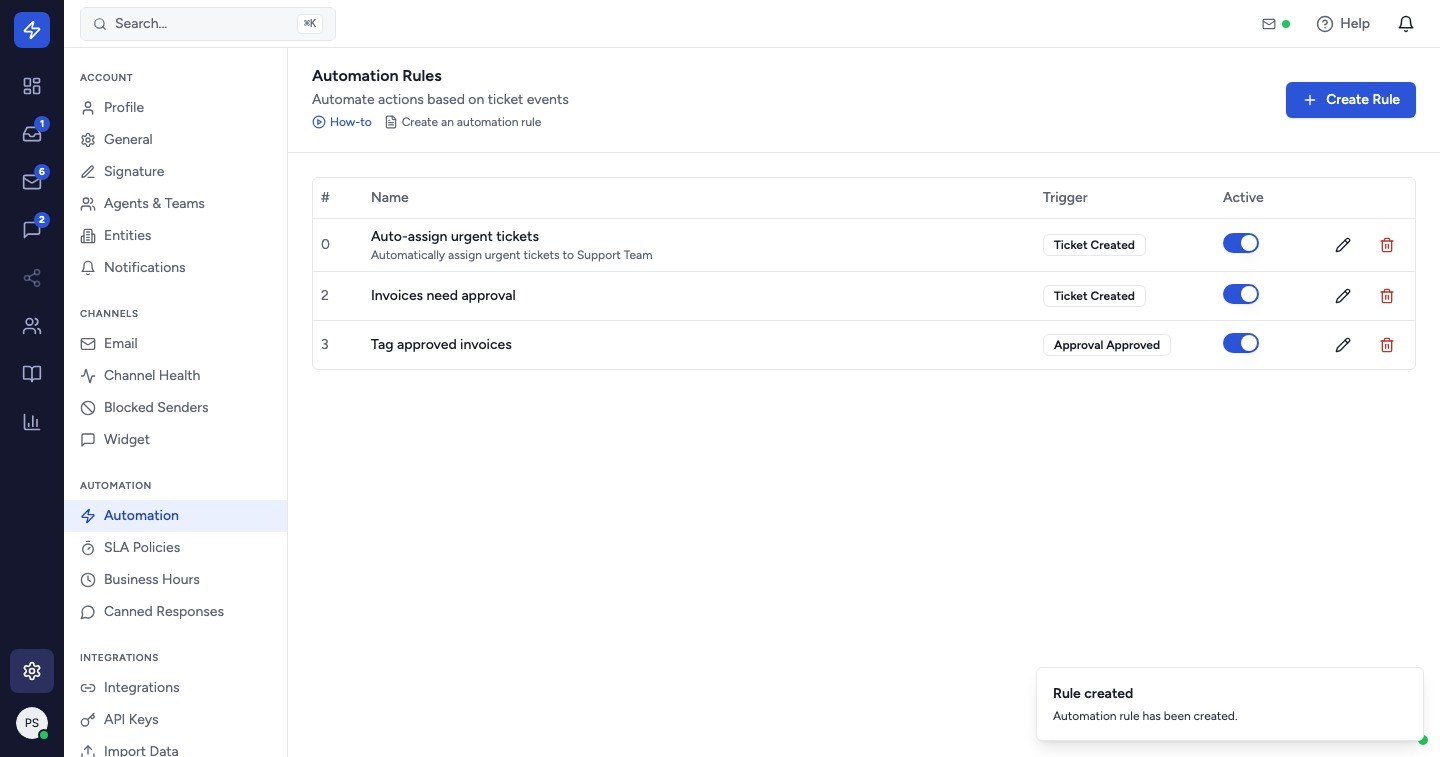
Task: Open the How-to video link
Action: tap(342, 122)
